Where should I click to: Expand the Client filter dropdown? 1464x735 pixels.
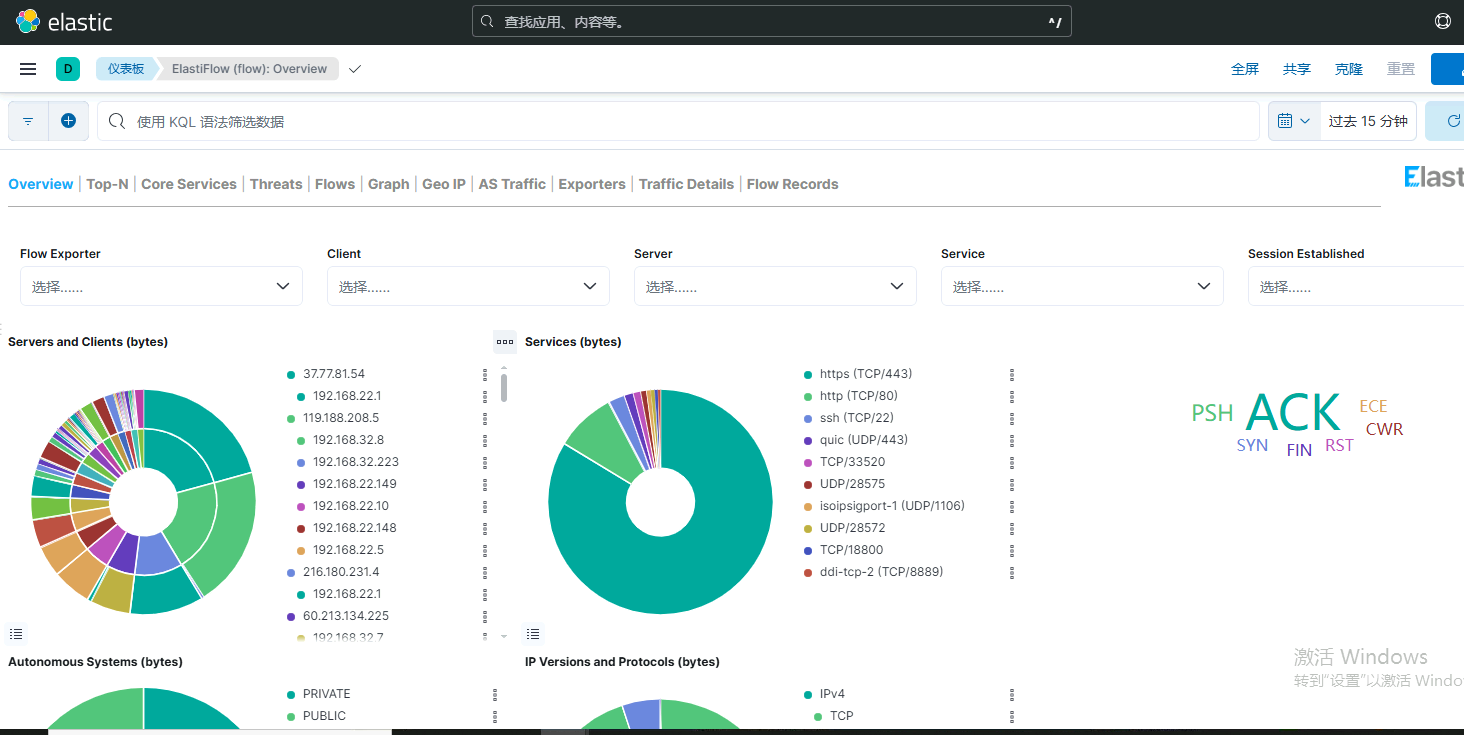pyautogui.click(x=468, y=286)
